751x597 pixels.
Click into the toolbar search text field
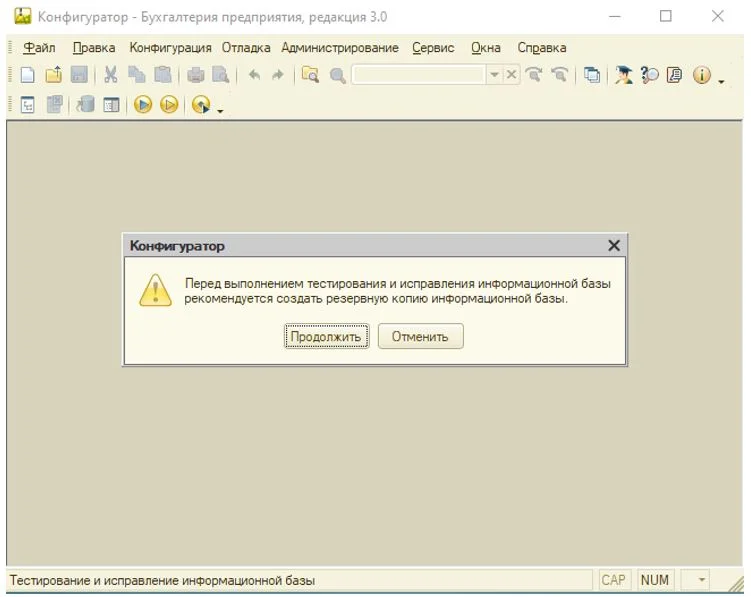tap(419, 75)
